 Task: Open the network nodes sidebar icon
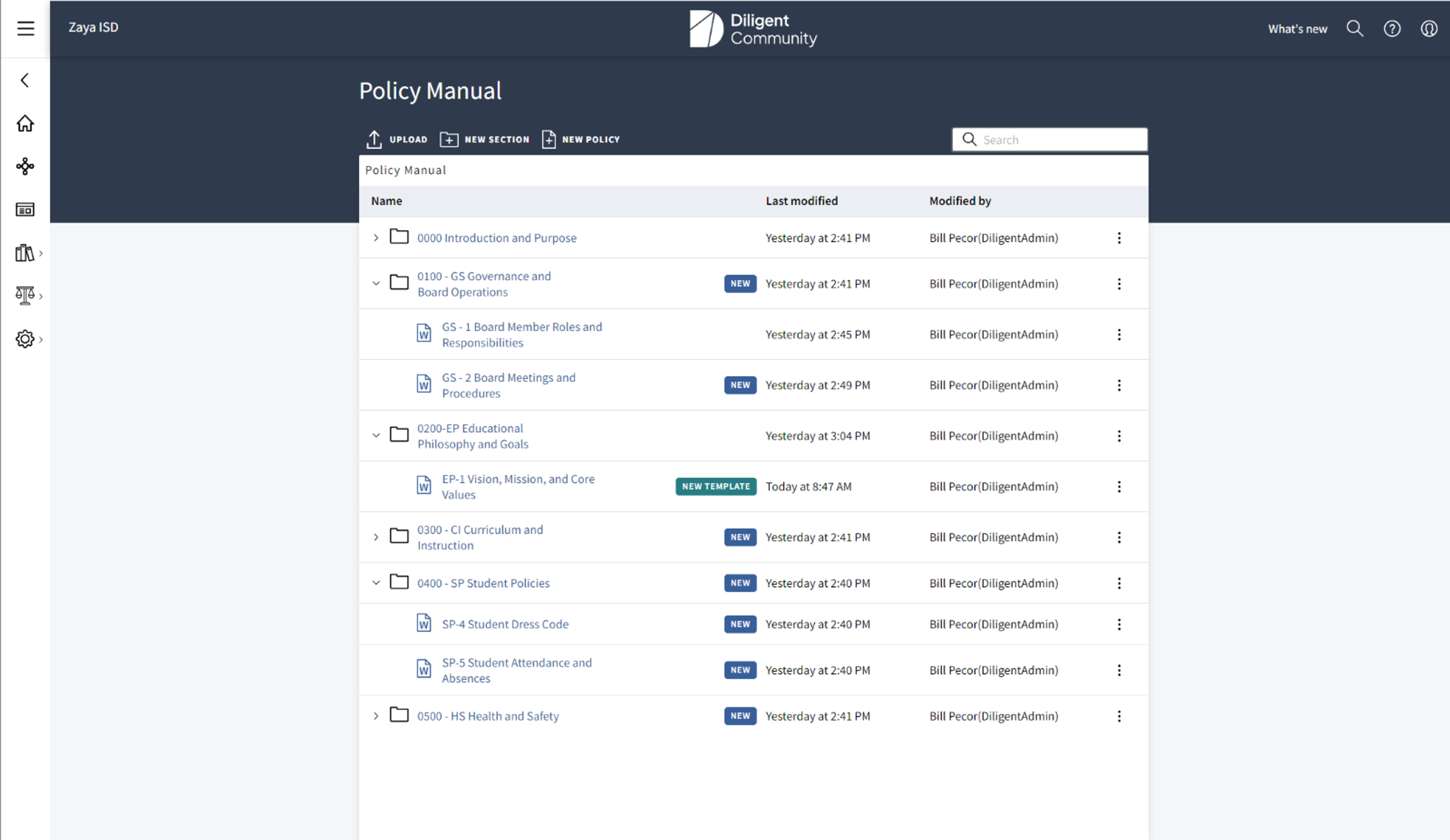click(25, 166)
